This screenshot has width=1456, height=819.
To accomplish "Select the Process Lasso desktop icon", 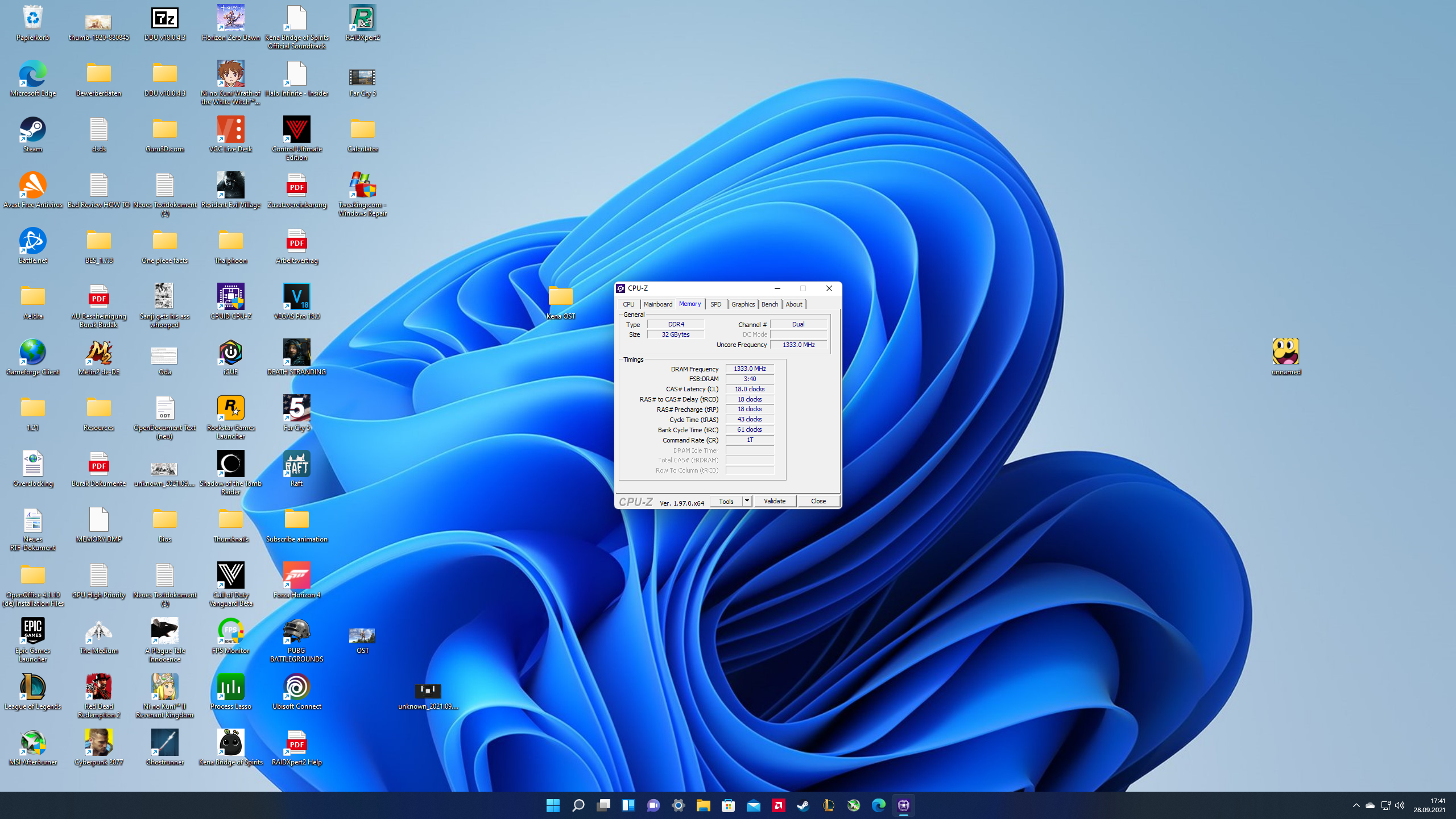I will point(230,688).
